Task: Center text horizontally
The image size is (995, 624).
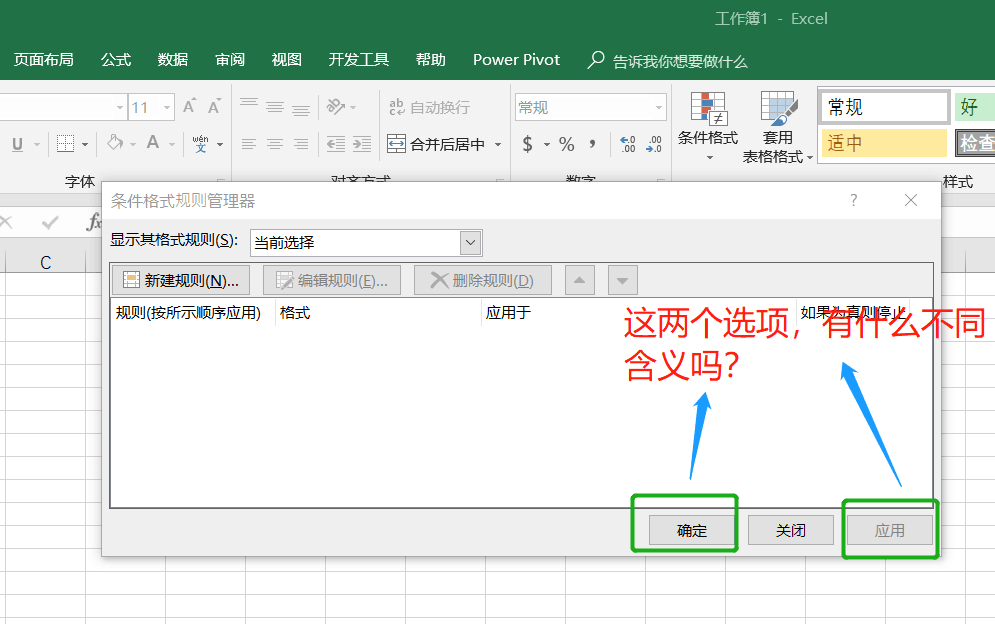Action: tap(275, 144)
